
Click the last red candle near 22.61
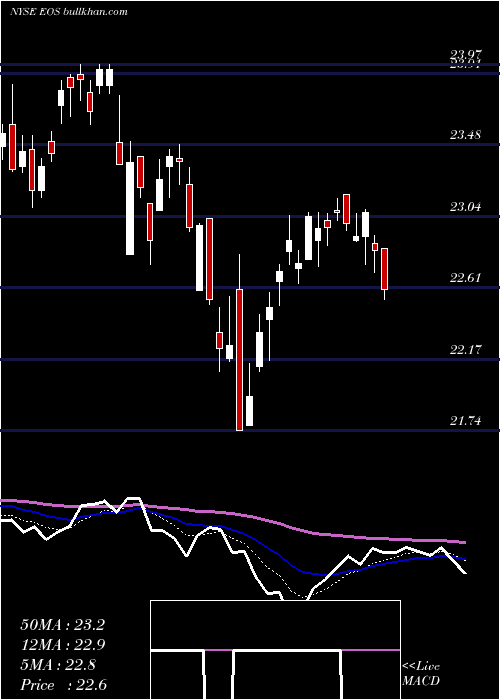coord(384,269)
